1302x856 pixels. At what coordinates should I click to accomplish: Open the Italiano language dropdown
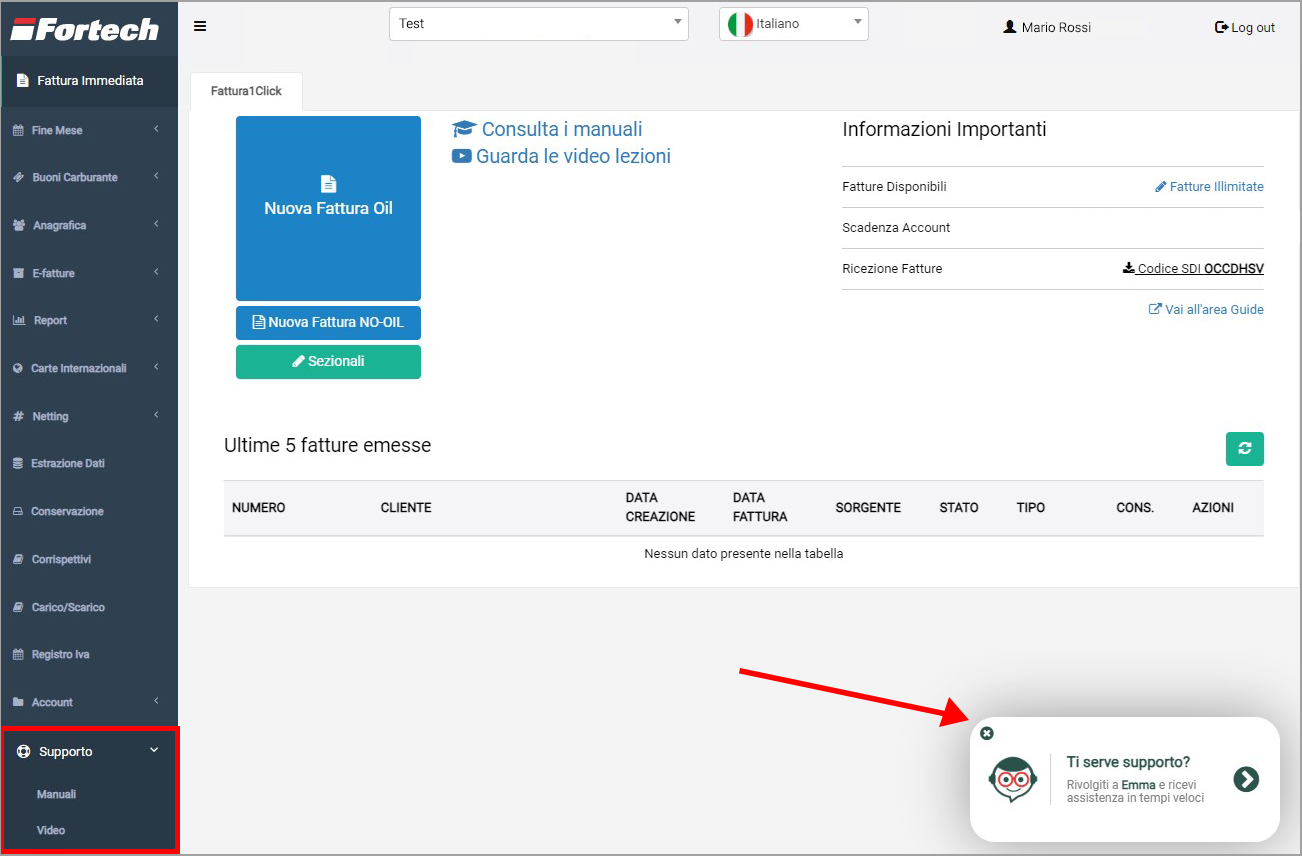tap(793, 24)
